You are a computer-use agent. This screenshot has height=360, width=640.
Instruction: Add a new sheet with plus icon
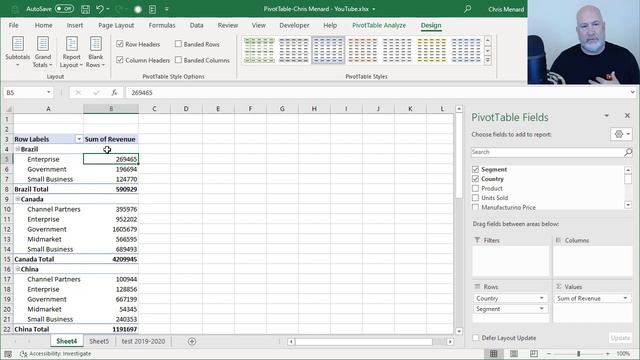pos(192,341)
